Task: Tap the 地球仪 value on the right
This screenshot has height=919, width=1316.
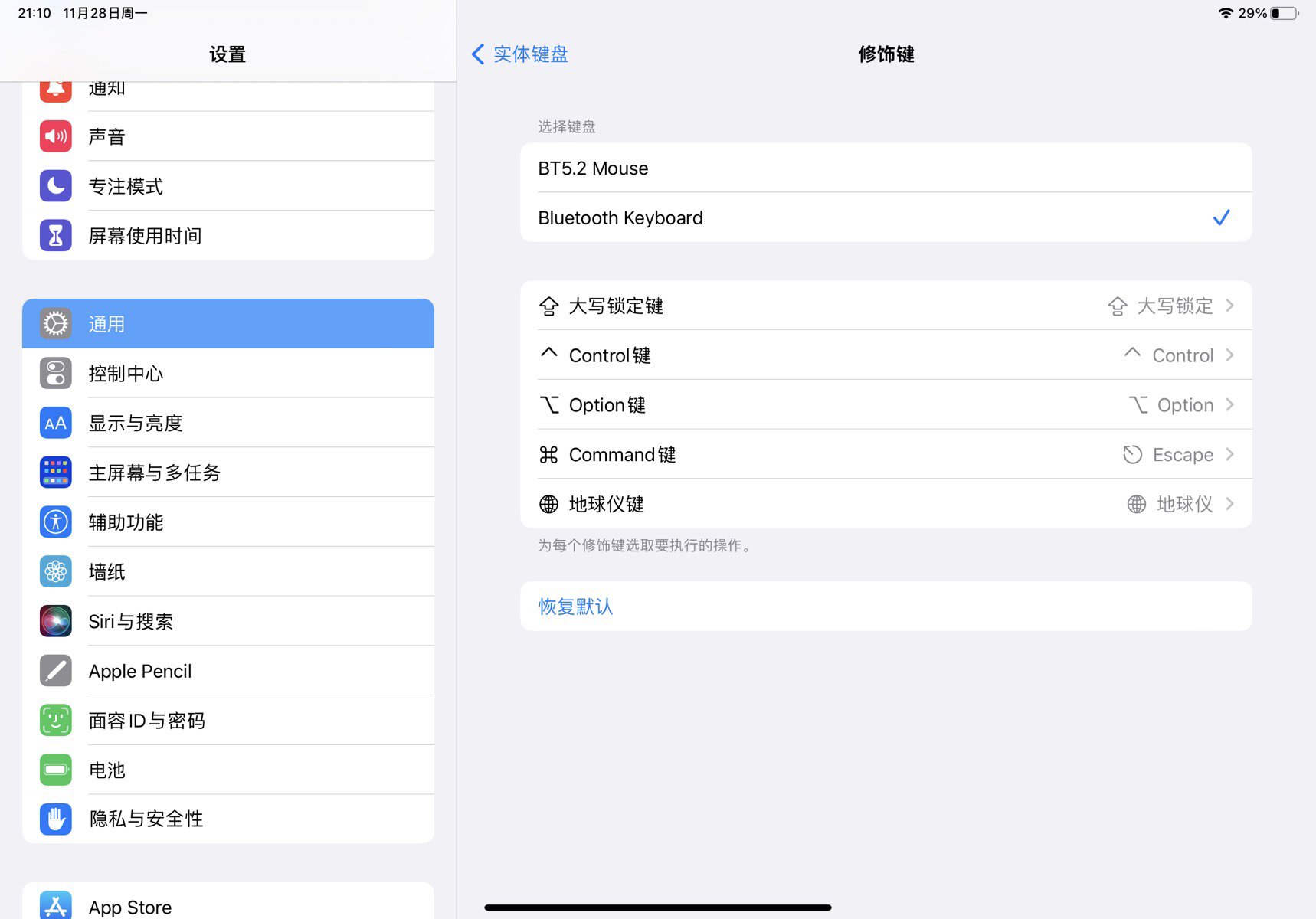Action: tap(1185, 504)
